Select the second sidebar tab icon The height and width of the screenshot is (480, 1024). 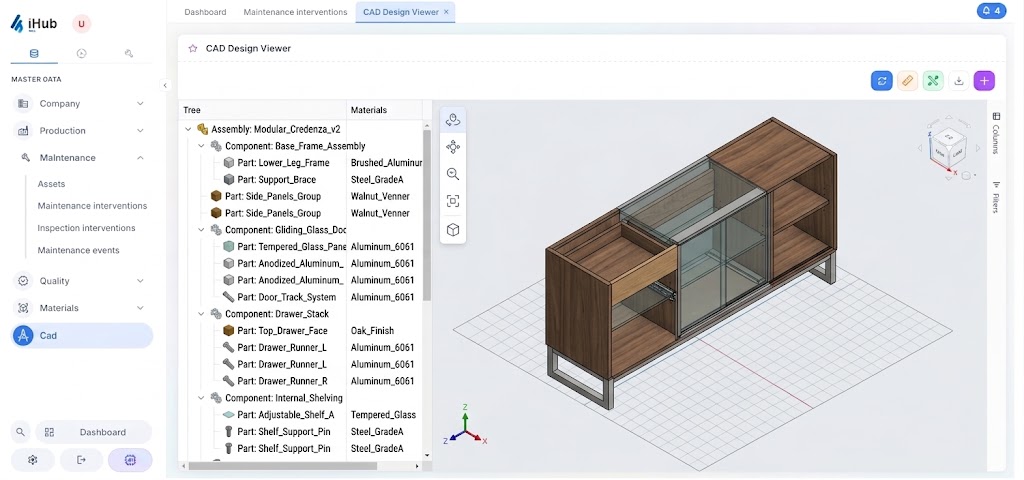tap(82, 54)
